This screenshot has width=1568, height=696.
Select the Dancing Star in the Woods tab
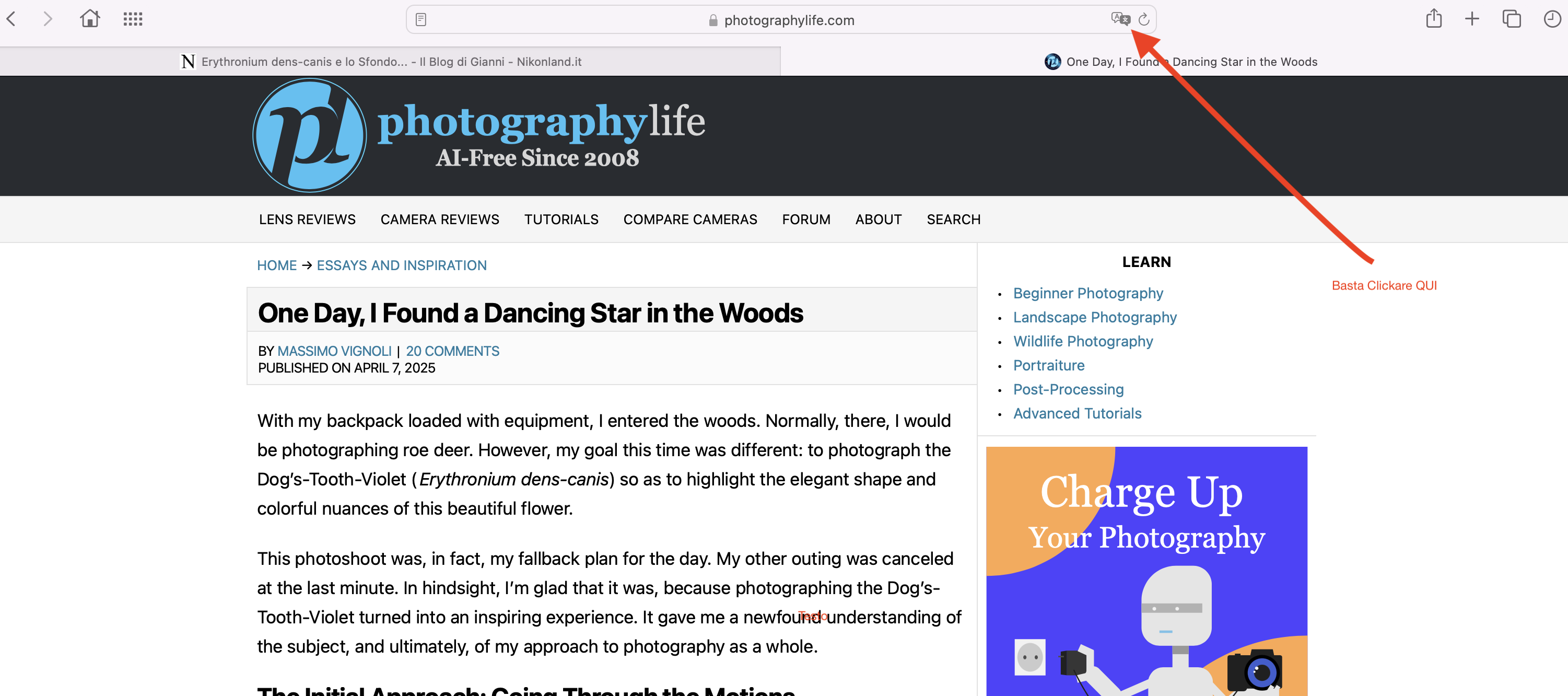click(x=1174, y=62)
